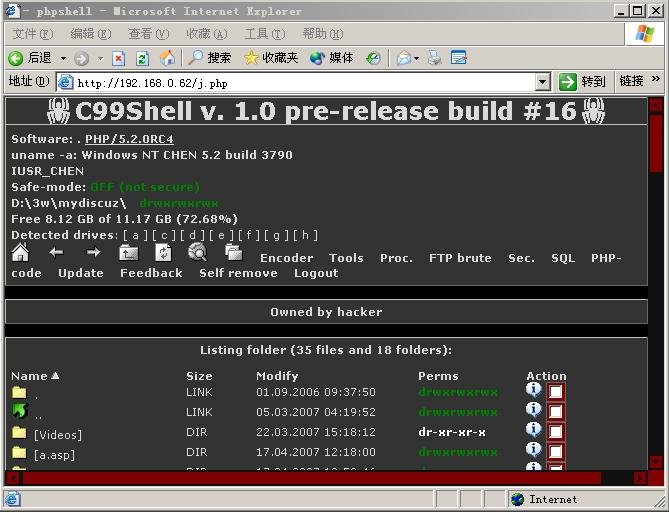Image resolution: width=669 pixels, height=512 pixels.
Task: Click the IE Back arrow icon
Action: 16,58
